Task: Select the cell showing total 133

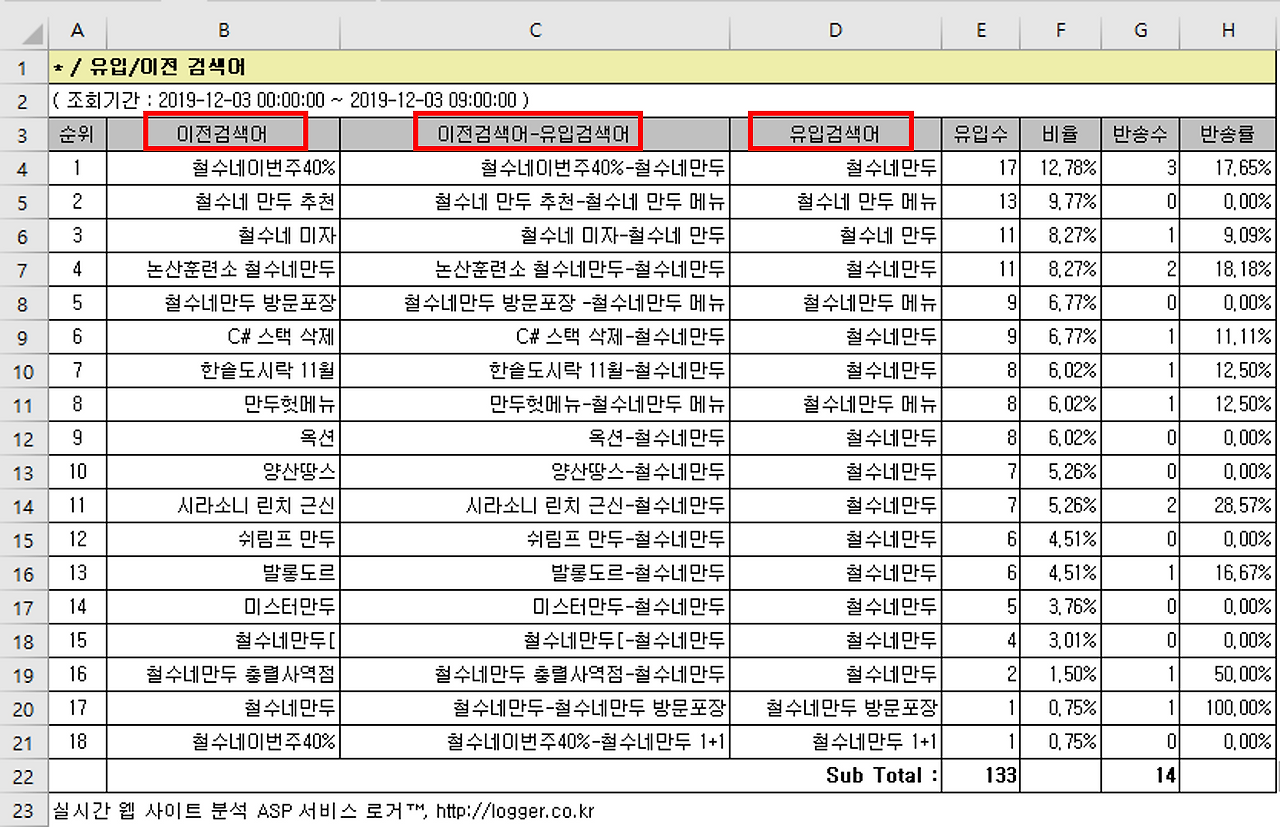Action: [981, 775]
